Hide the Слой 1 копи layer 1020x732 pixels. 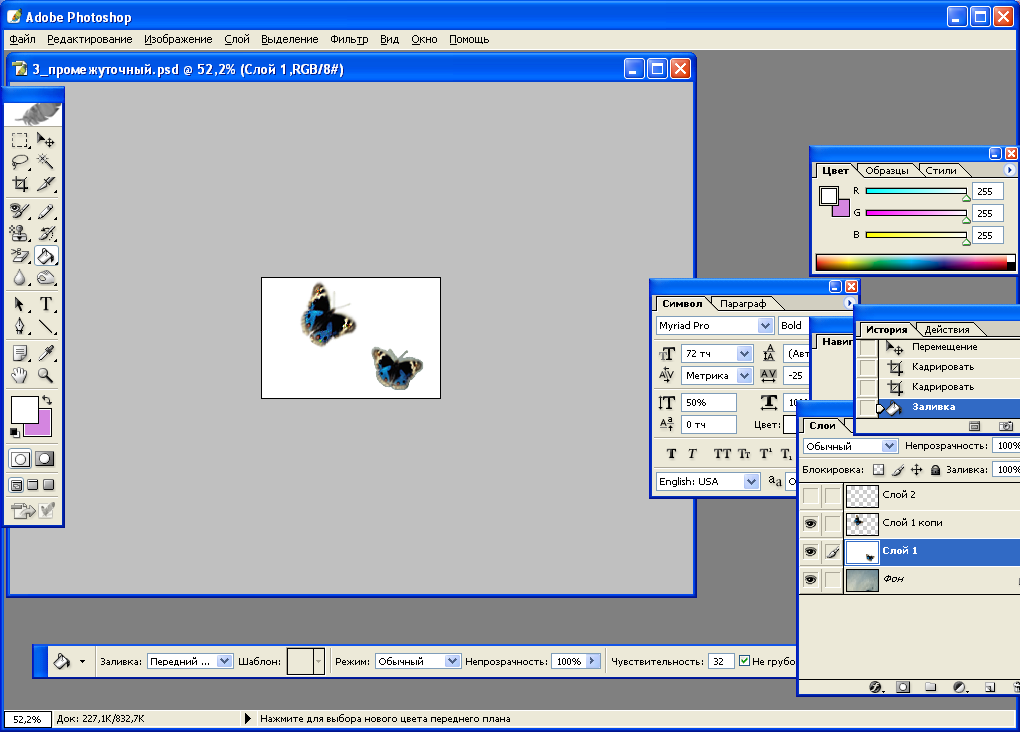point(811,523)
